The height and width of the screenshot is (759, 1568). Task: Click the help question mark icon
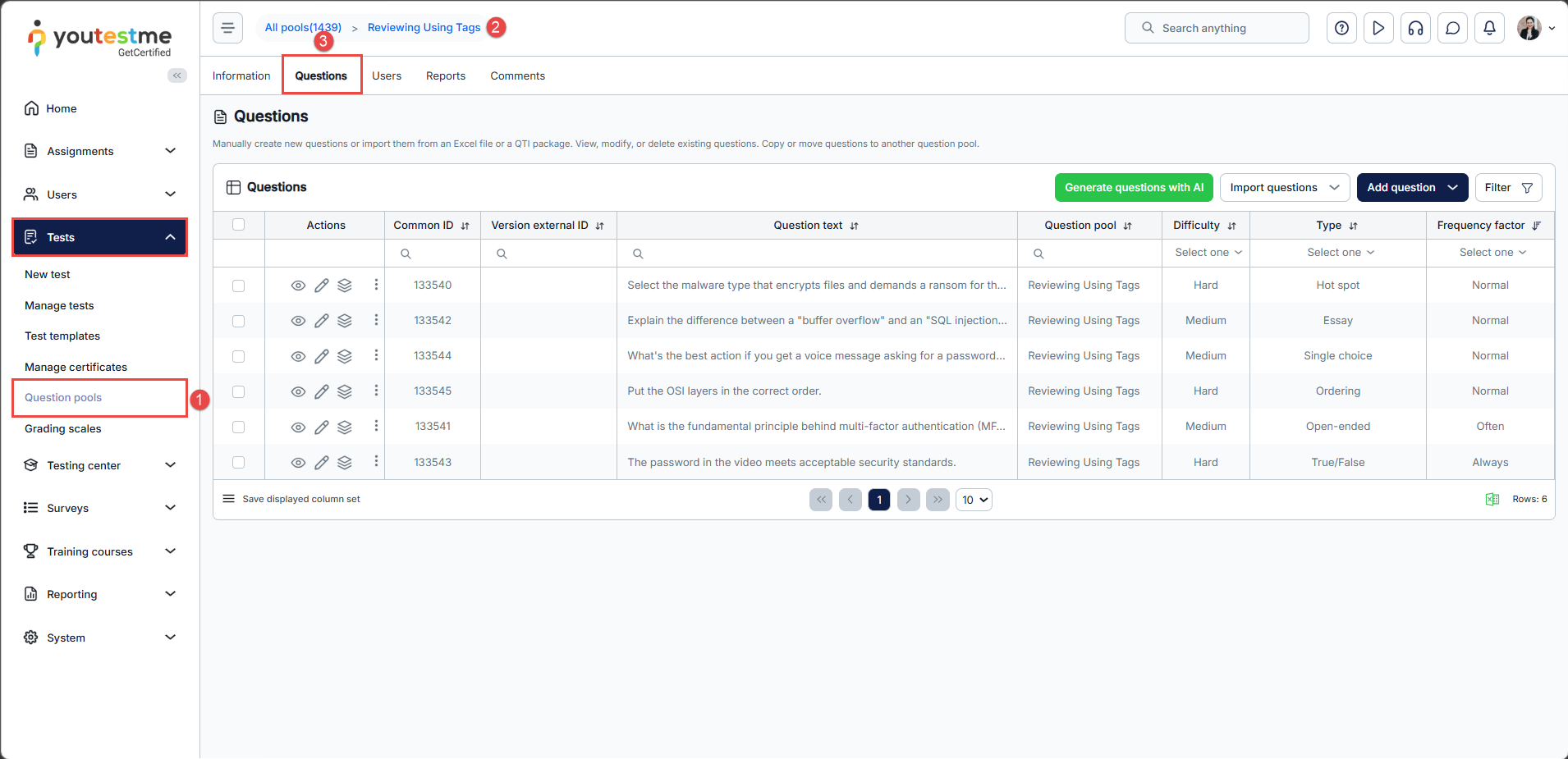click(1341, 28)
